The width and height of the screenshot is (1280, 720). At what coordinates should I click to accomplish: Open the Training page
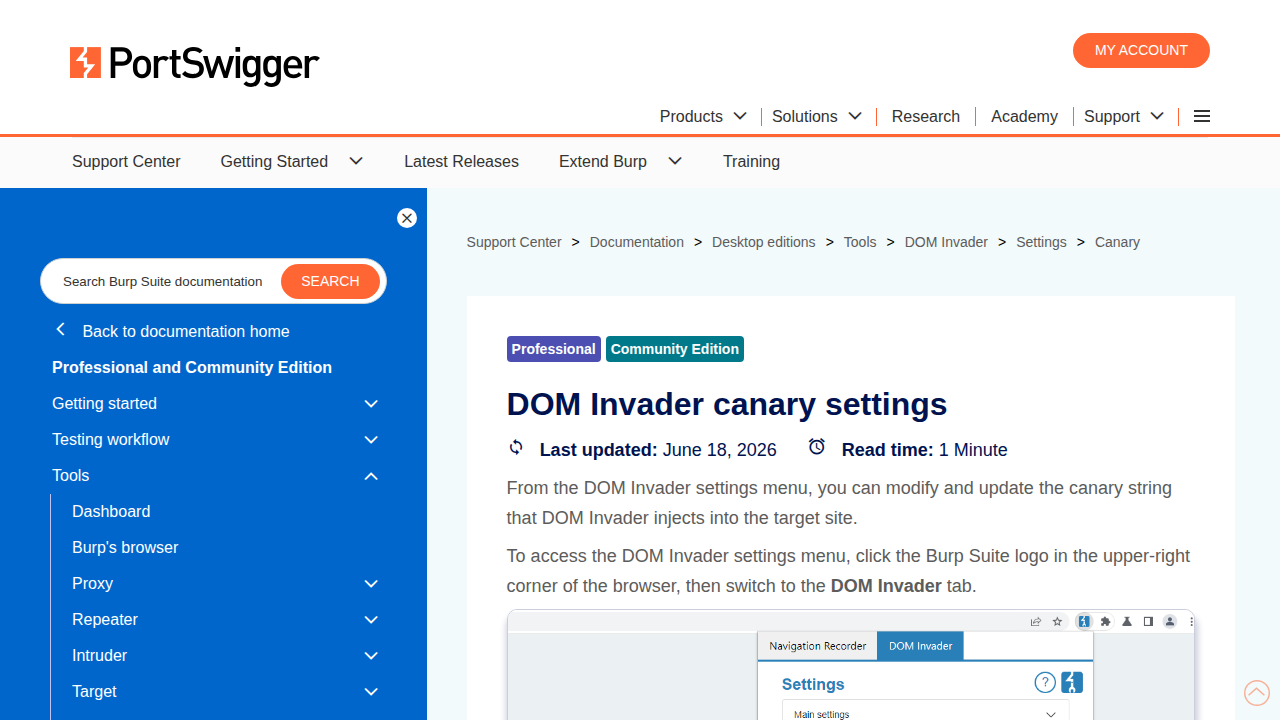pos(751,161)
